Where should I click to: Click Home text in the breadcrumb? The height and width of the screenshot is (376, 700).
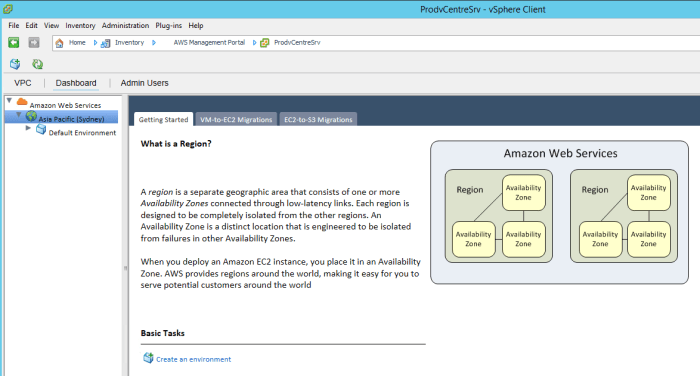77,42
